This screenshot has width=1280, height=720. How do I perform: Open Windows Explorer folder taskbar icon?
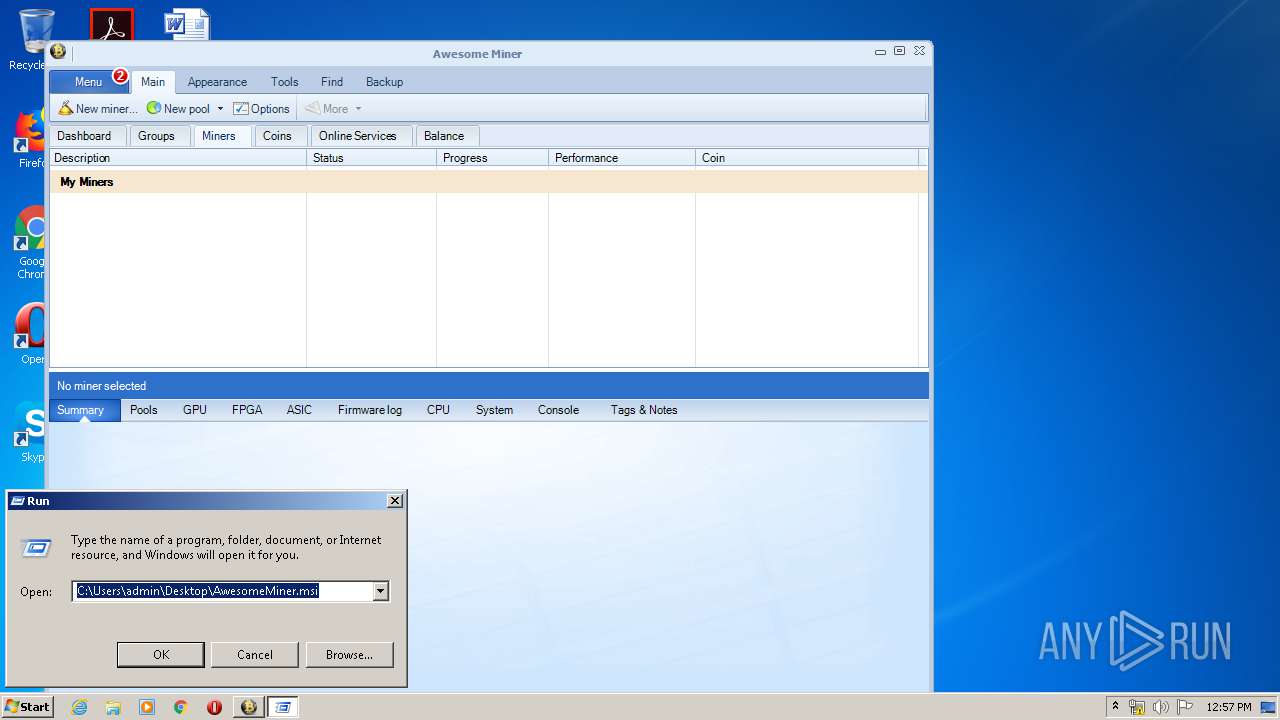(x=113, y=707)
